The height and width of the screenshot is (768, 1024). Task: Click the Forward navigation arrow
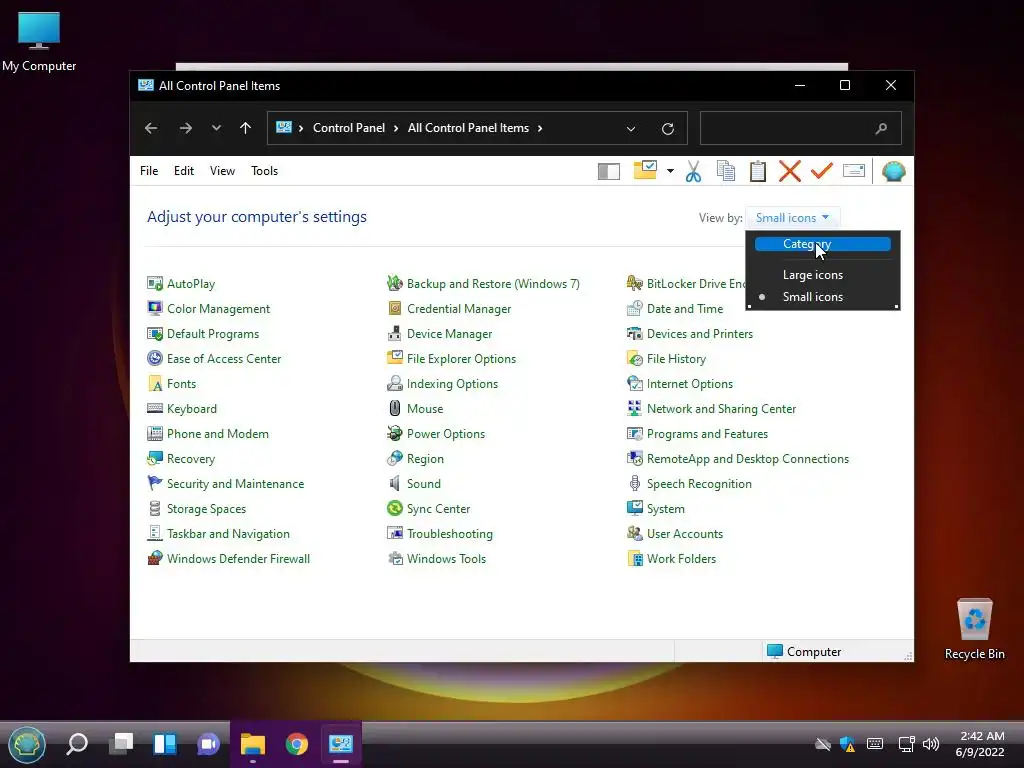tap(185, 128)
